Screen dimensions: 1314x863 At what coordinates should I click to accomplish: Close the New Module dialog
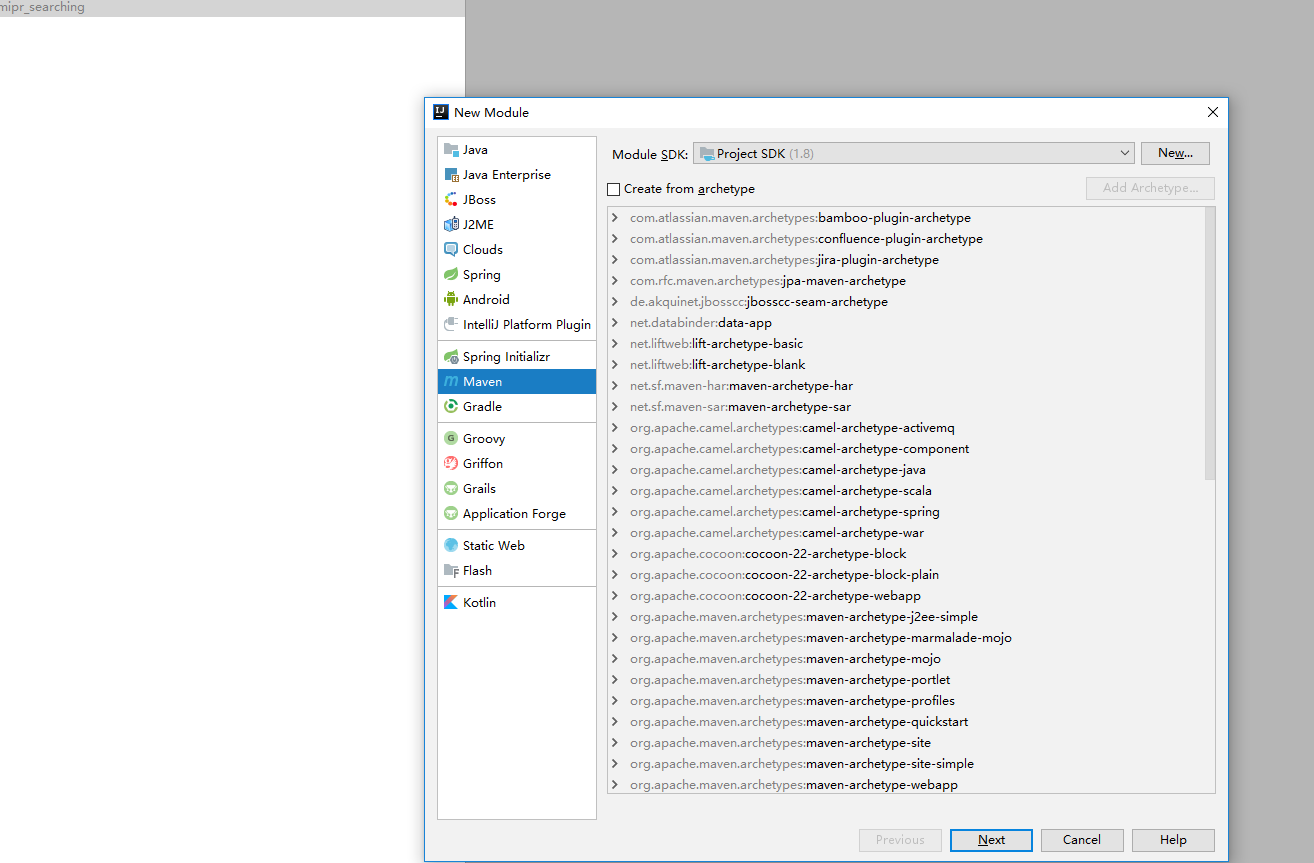(1213, 112)
